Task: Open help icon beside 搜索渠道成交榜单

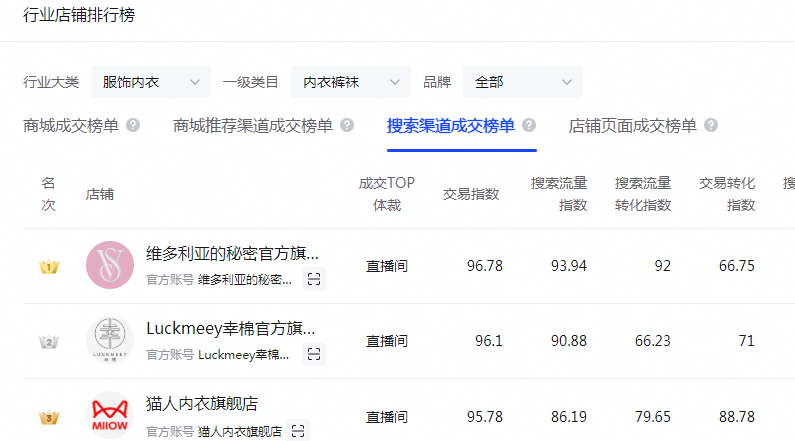Action: 529,125
